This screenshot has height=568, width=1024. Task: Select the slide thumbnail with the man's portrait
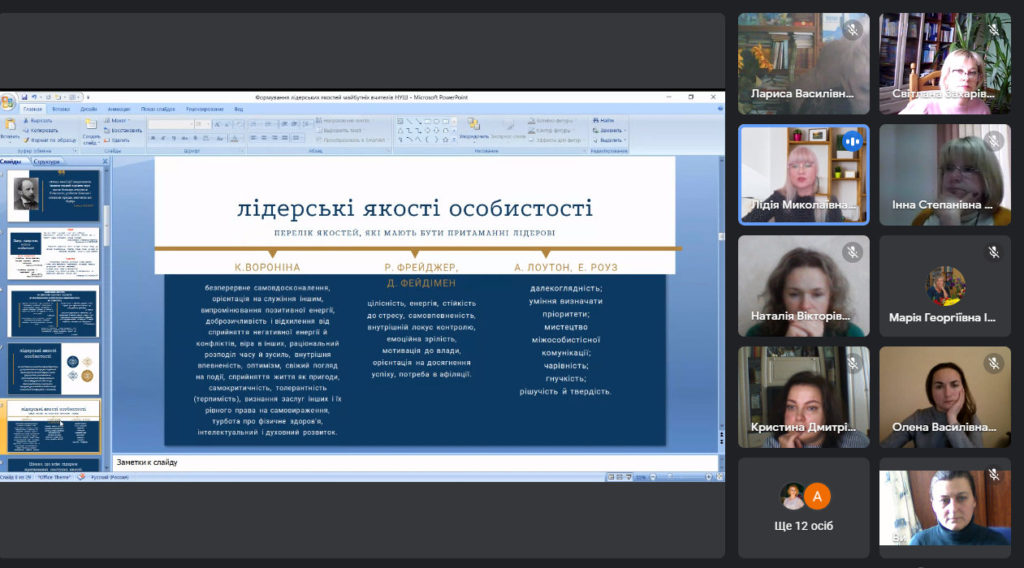click(x=54, y=196)
